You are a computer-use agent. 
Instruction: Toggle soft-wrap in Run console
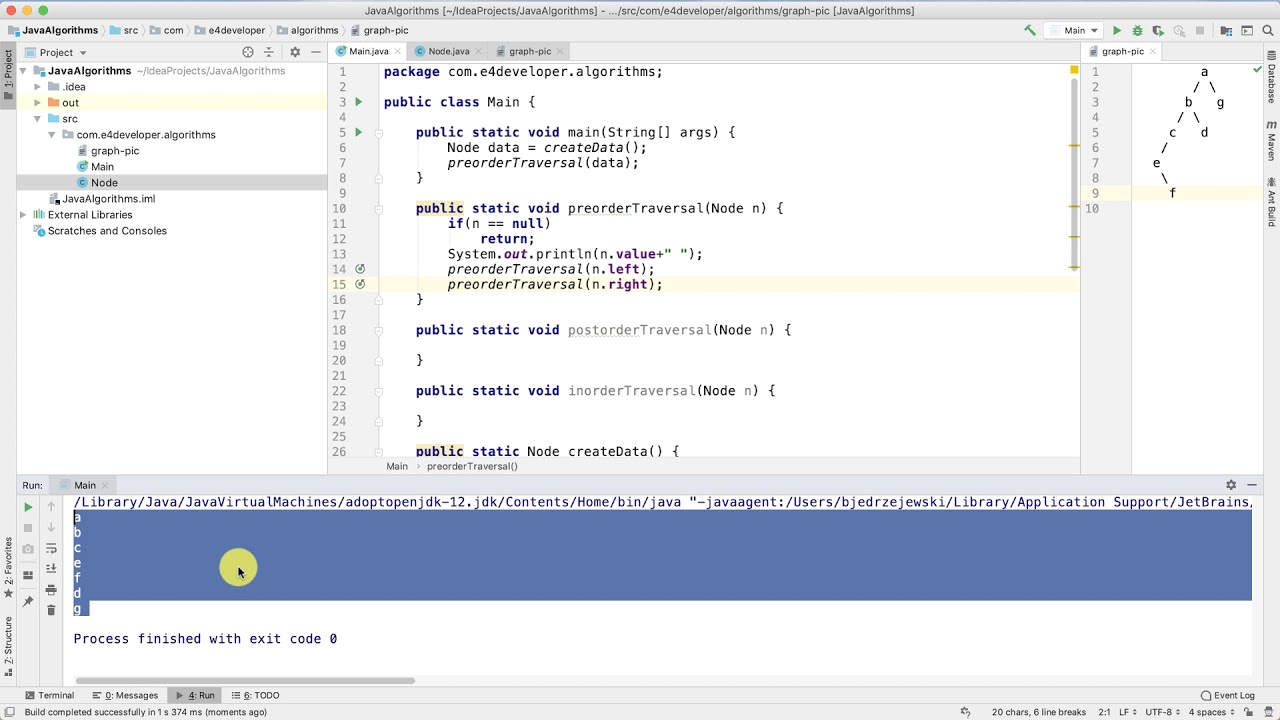click(x=51, y=549)
